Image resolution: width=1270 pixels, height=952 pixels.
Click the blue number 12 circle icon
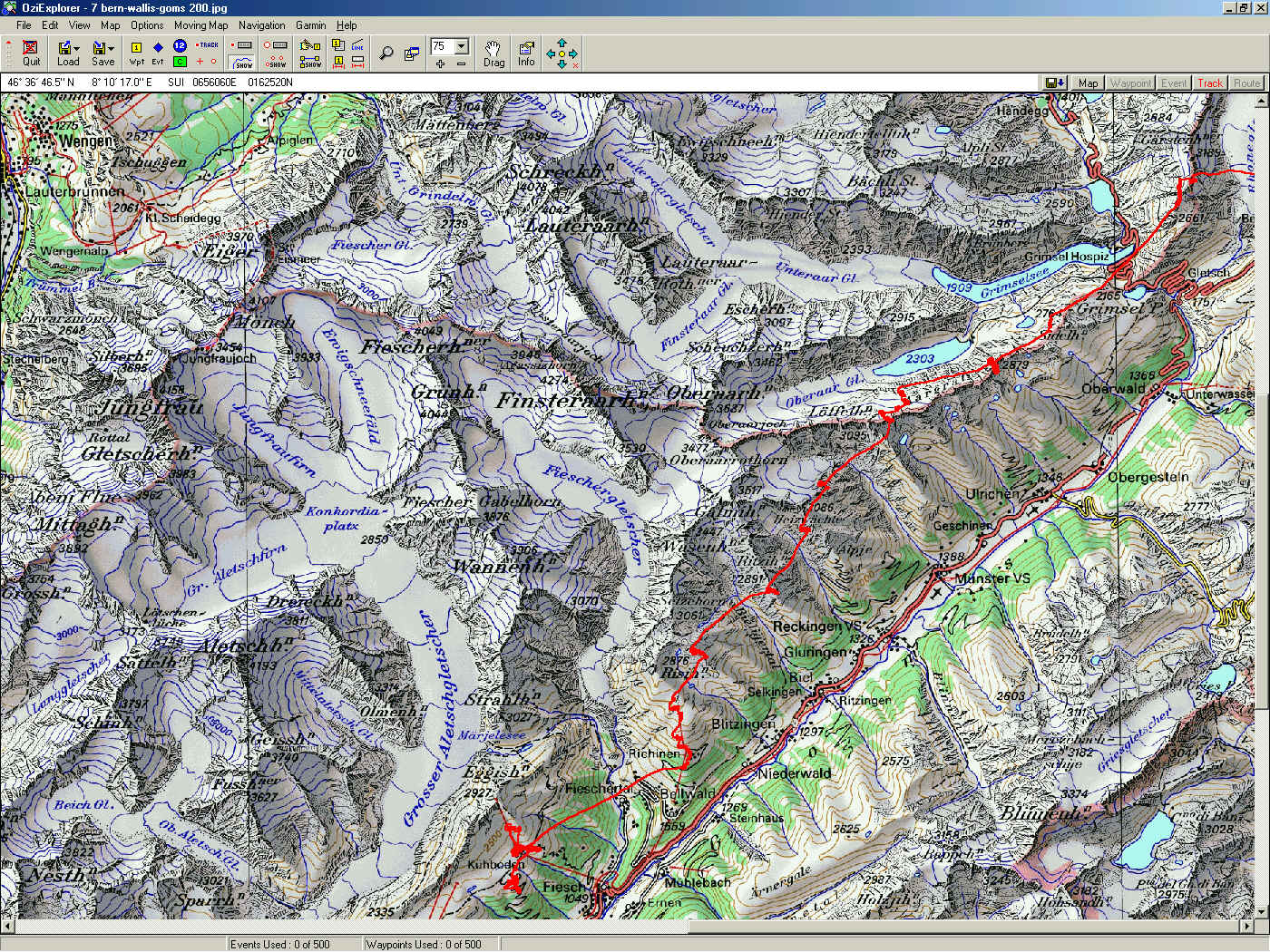pos(180,45)
